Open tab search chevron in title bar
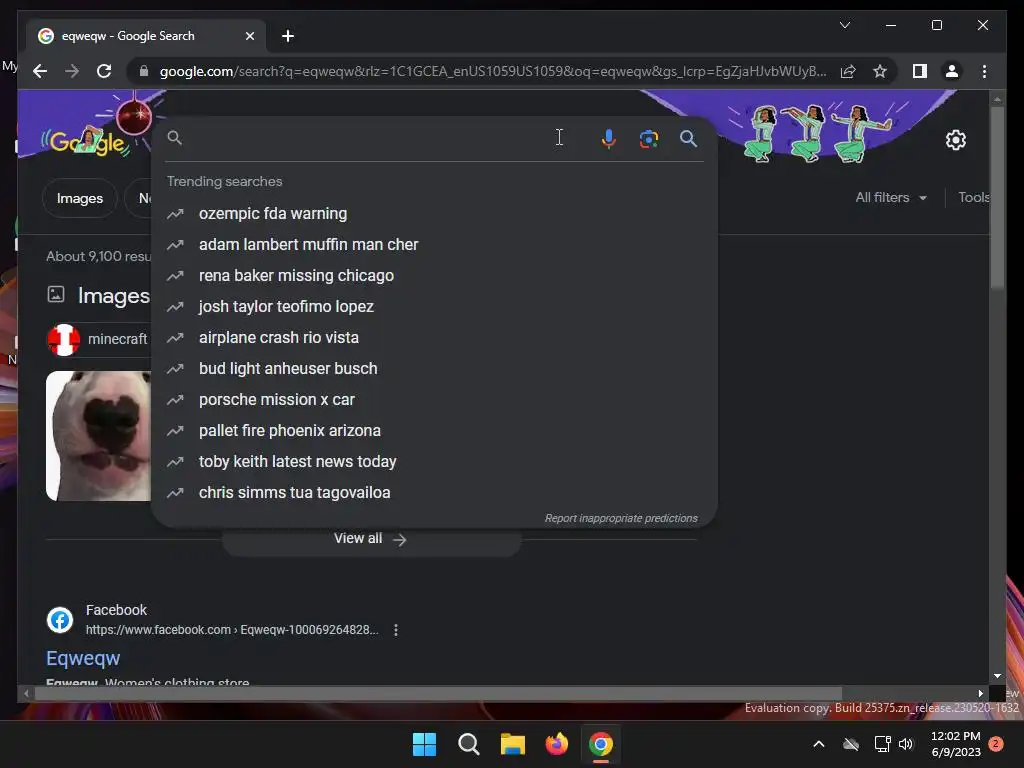This screenshot has width=1024, height=768. [844, 25]
